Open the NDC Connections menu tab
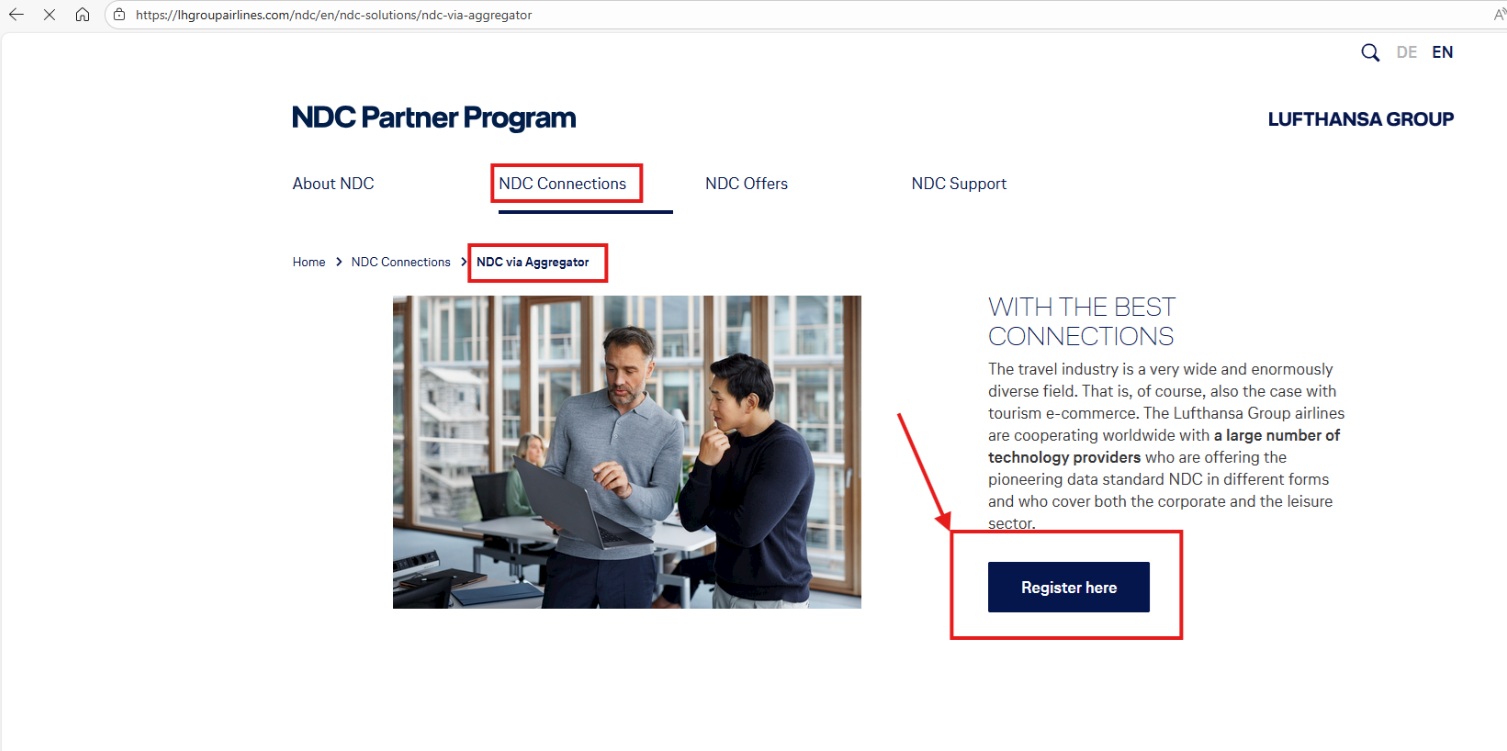Image resolution: width=1507 pixels, height=751 pixels. click(562, 183)
